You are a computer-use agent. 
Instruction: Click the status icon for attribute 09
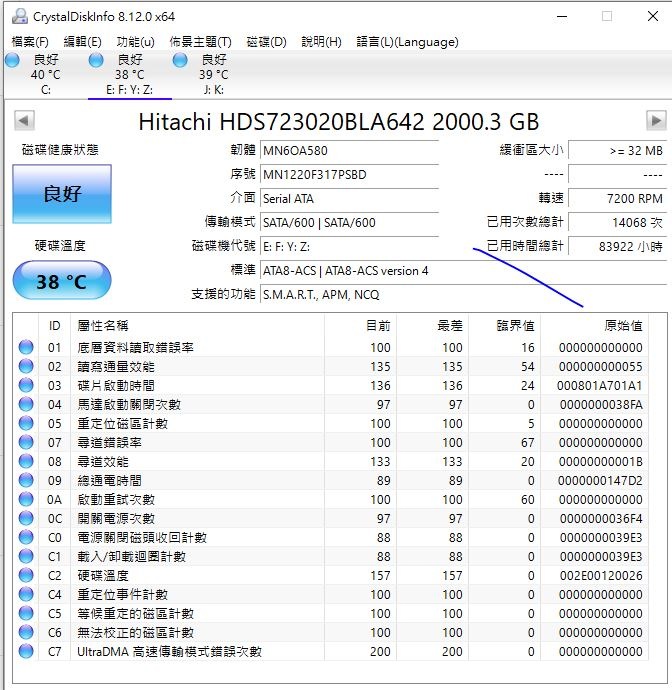point(26,480)
